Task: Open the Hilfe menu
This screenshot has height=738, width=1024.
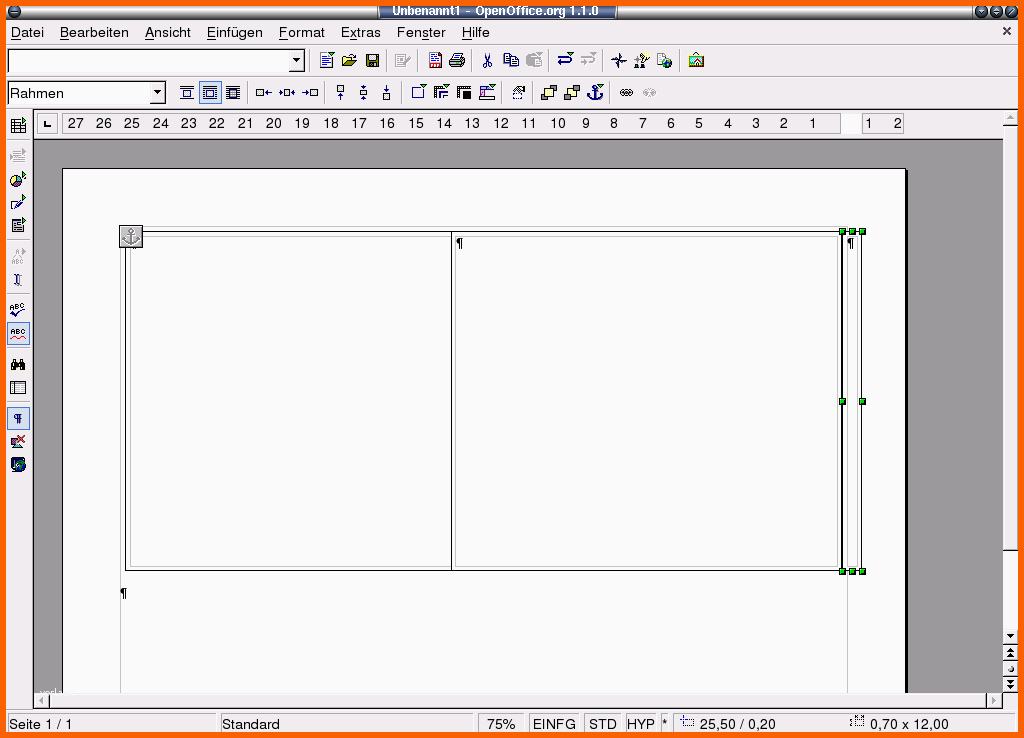Action: pos(475,33)
